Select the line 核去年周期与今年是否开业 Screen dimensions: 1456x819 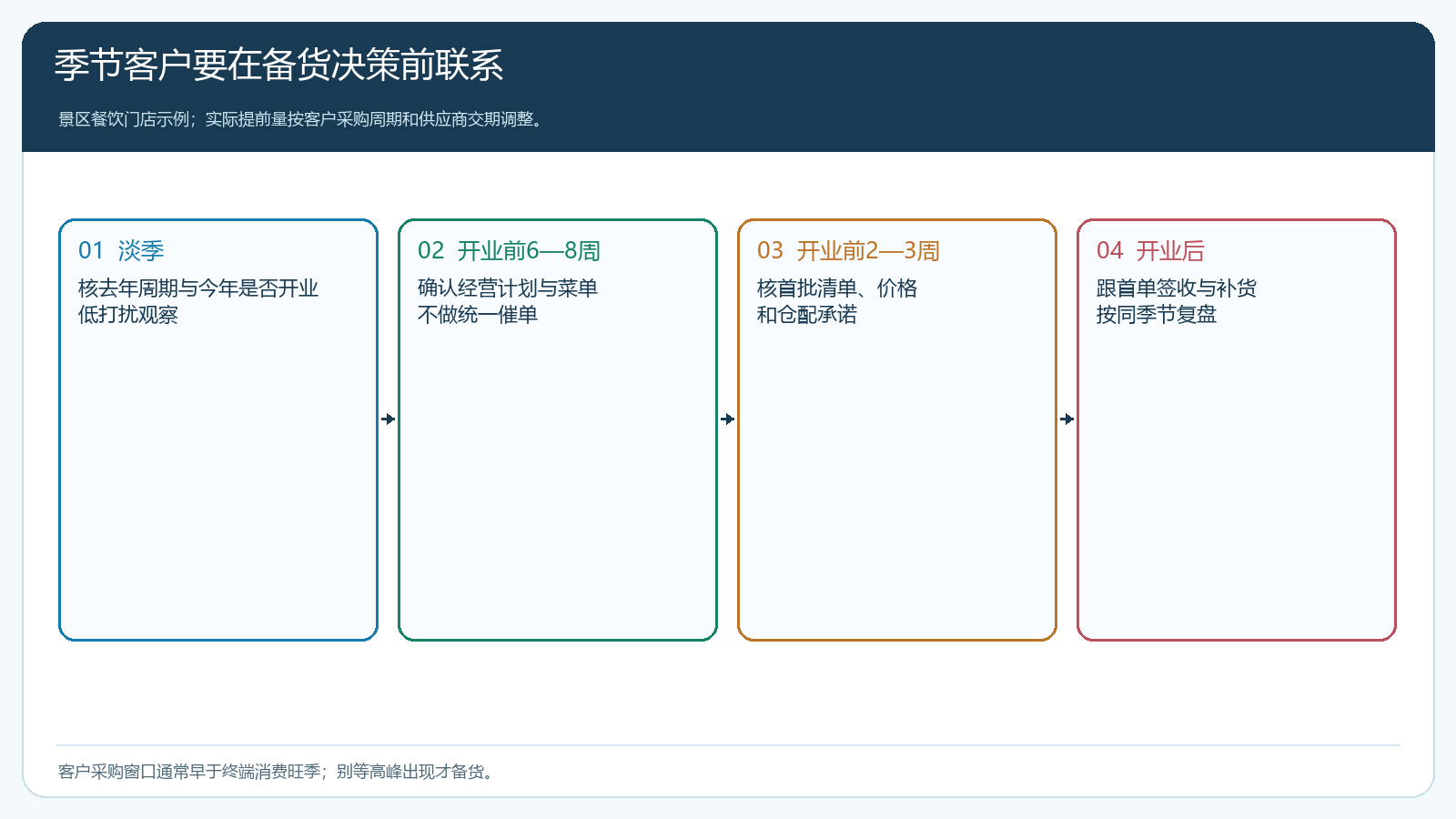[x=198, y=288]
